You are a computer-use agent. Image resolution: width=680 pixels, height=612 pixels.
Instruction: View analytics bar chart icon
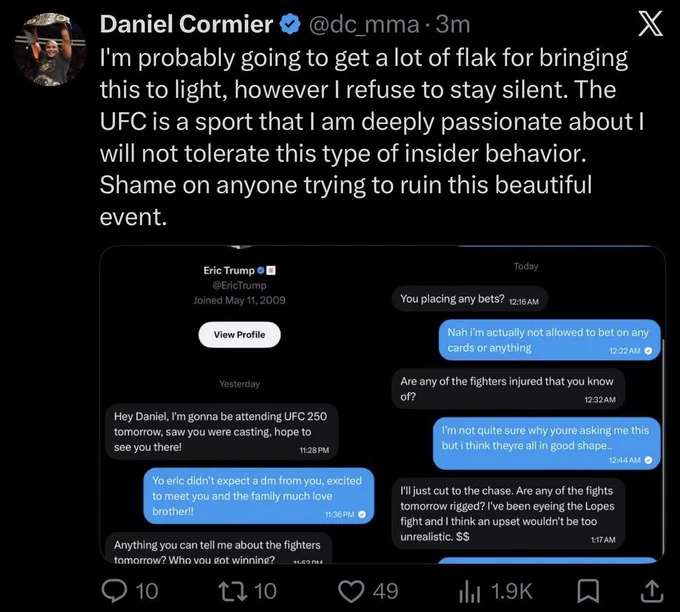point(470,592)
